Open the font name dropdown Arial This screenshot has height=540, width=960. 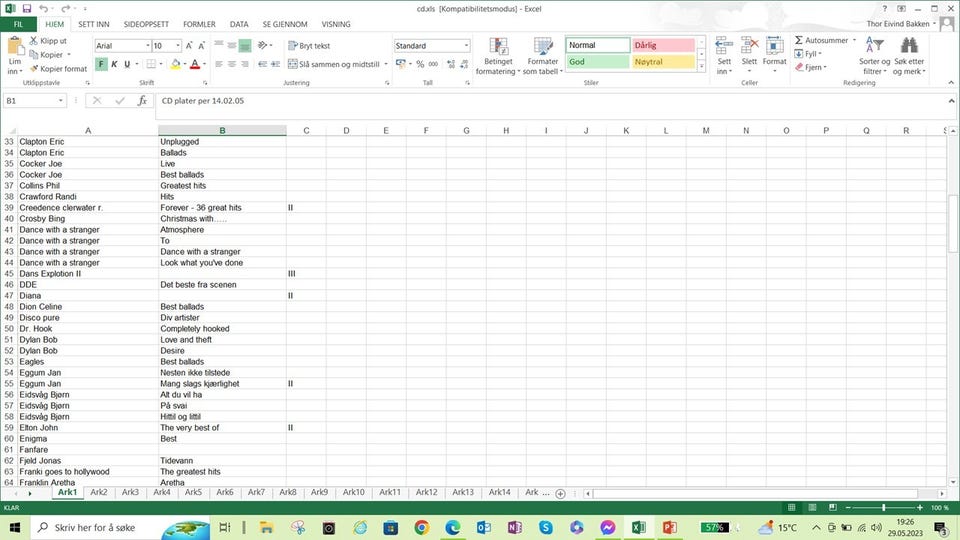coord(148,46)
